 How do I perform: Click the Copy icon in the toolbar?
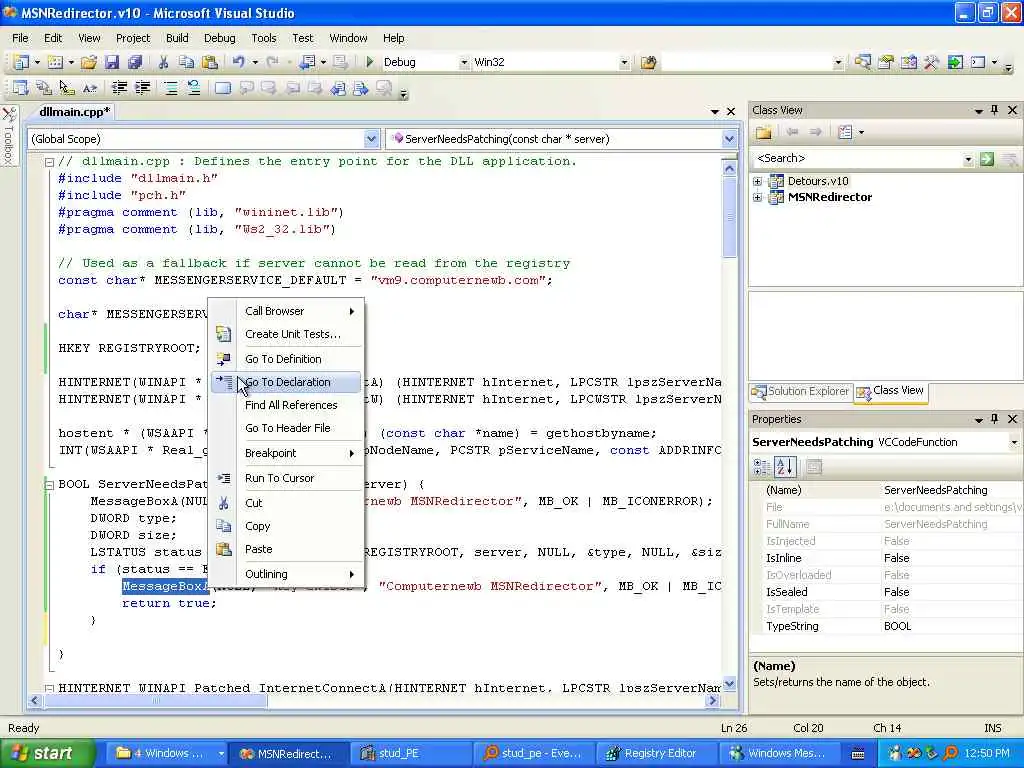point(186,62)
